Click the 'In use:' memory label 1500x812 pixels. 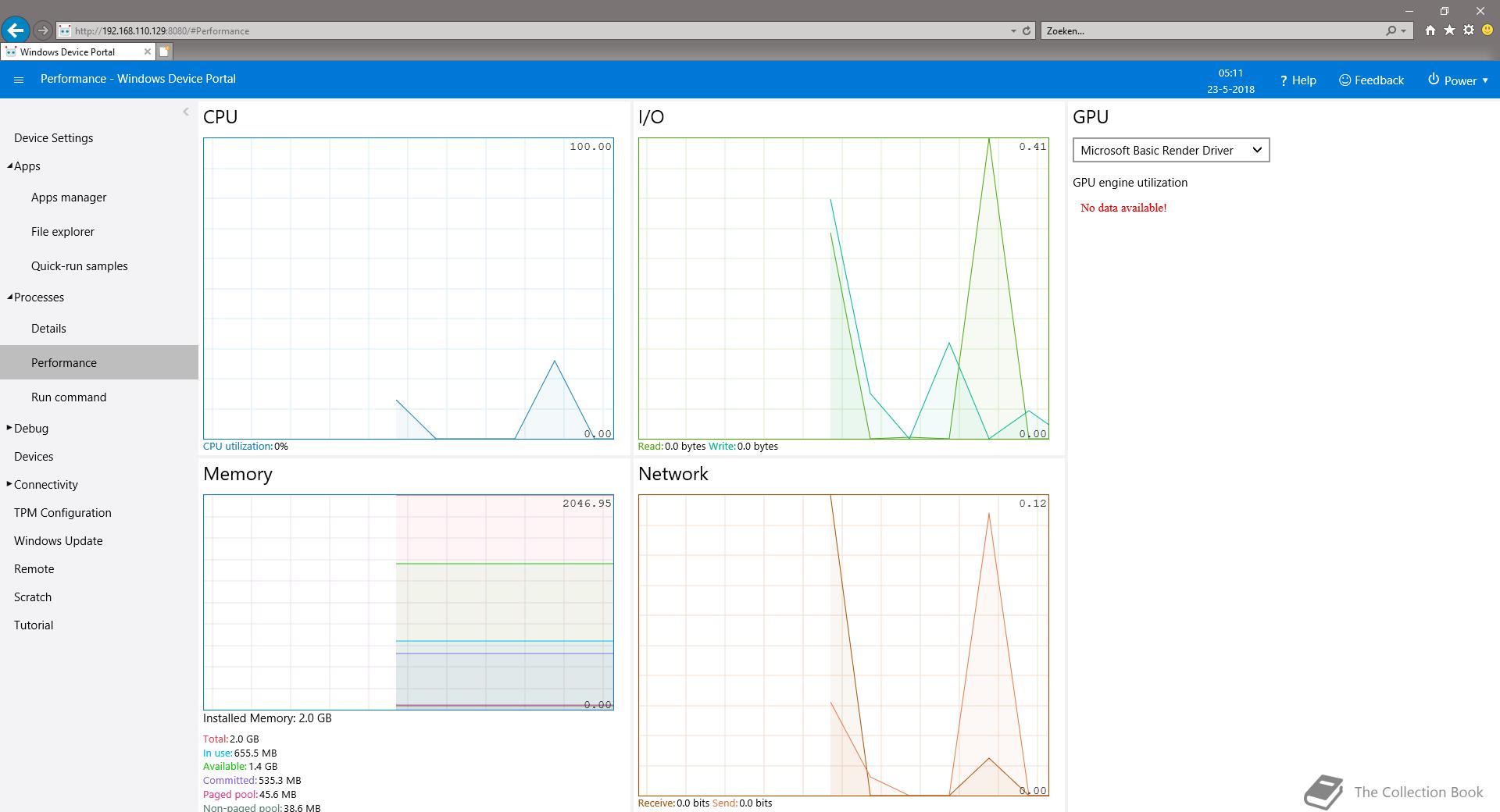[x=218, y=753]
